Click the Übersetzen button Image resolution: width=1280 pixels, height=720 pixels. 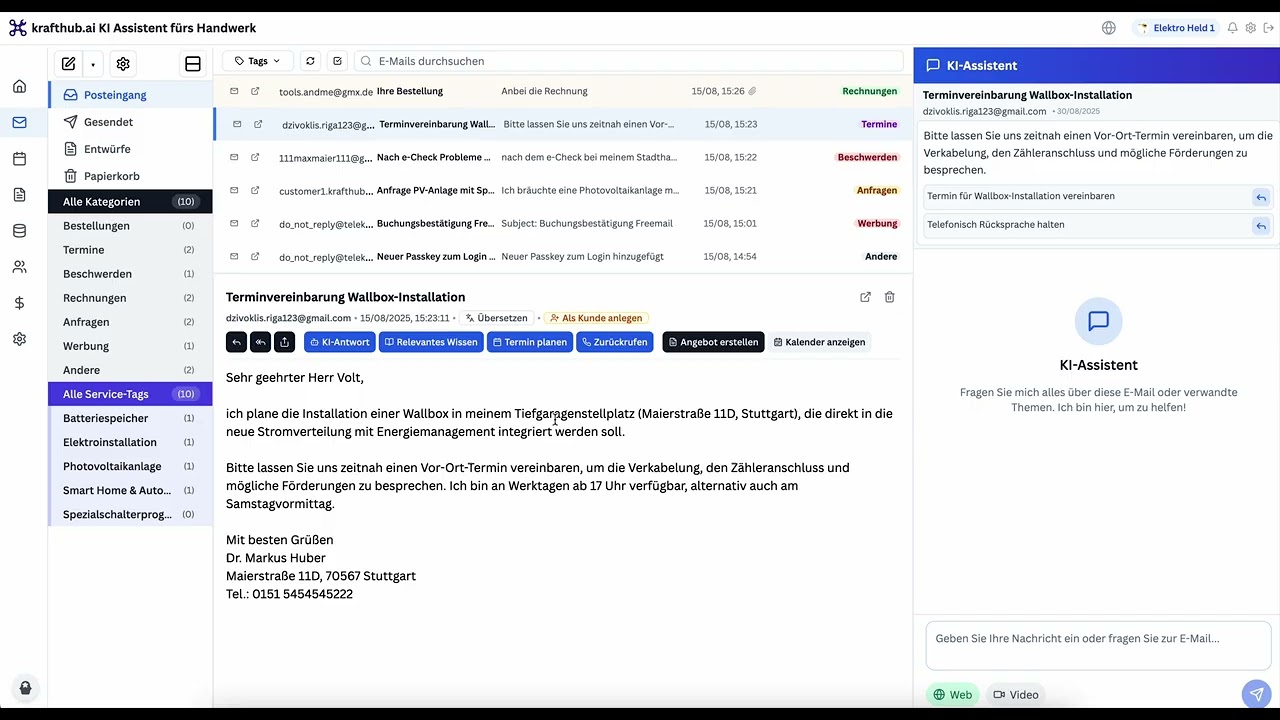pos(496,318)
